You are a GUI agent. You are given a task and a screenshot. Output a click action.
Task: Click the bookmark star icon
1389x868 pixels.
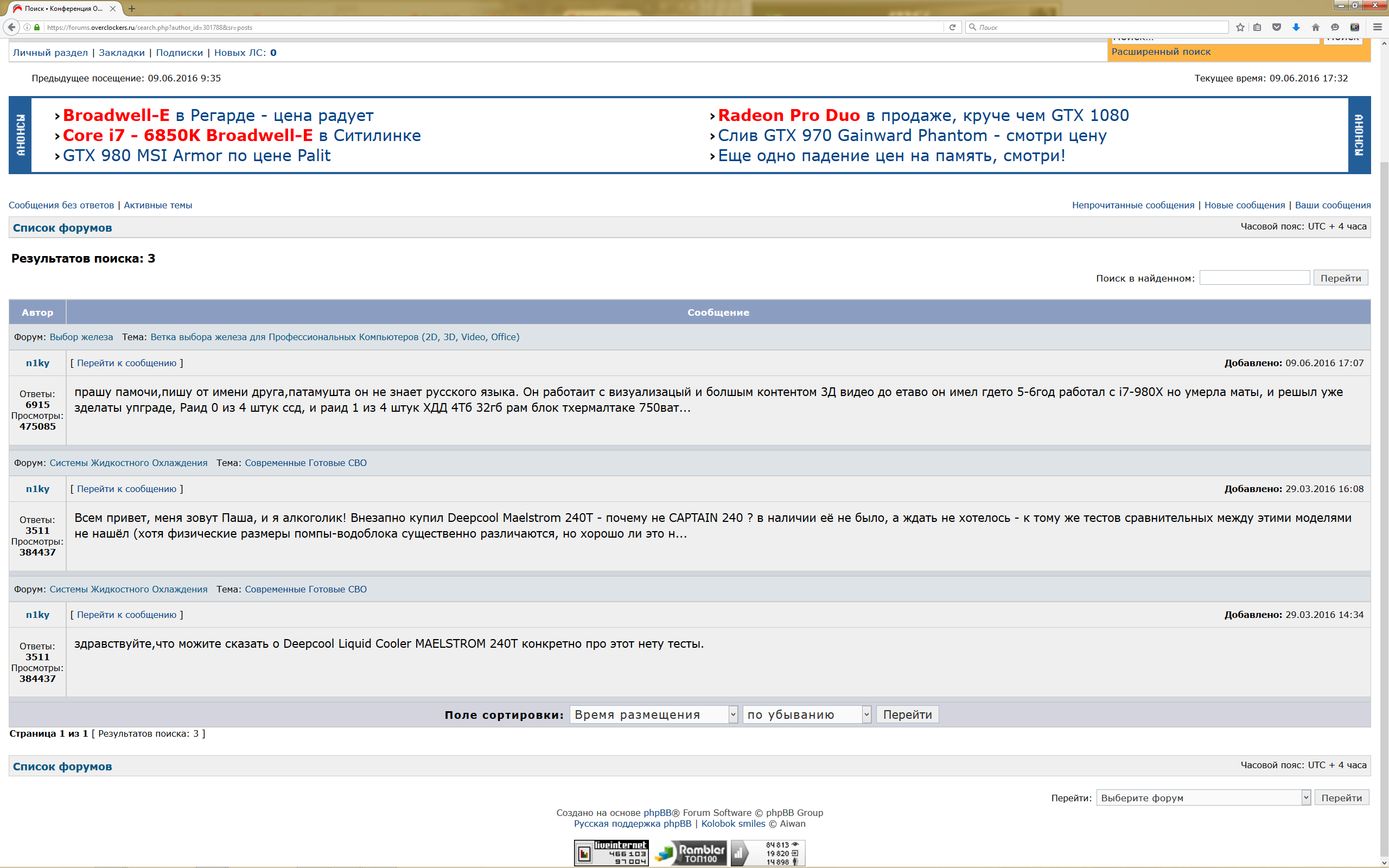1240,27
